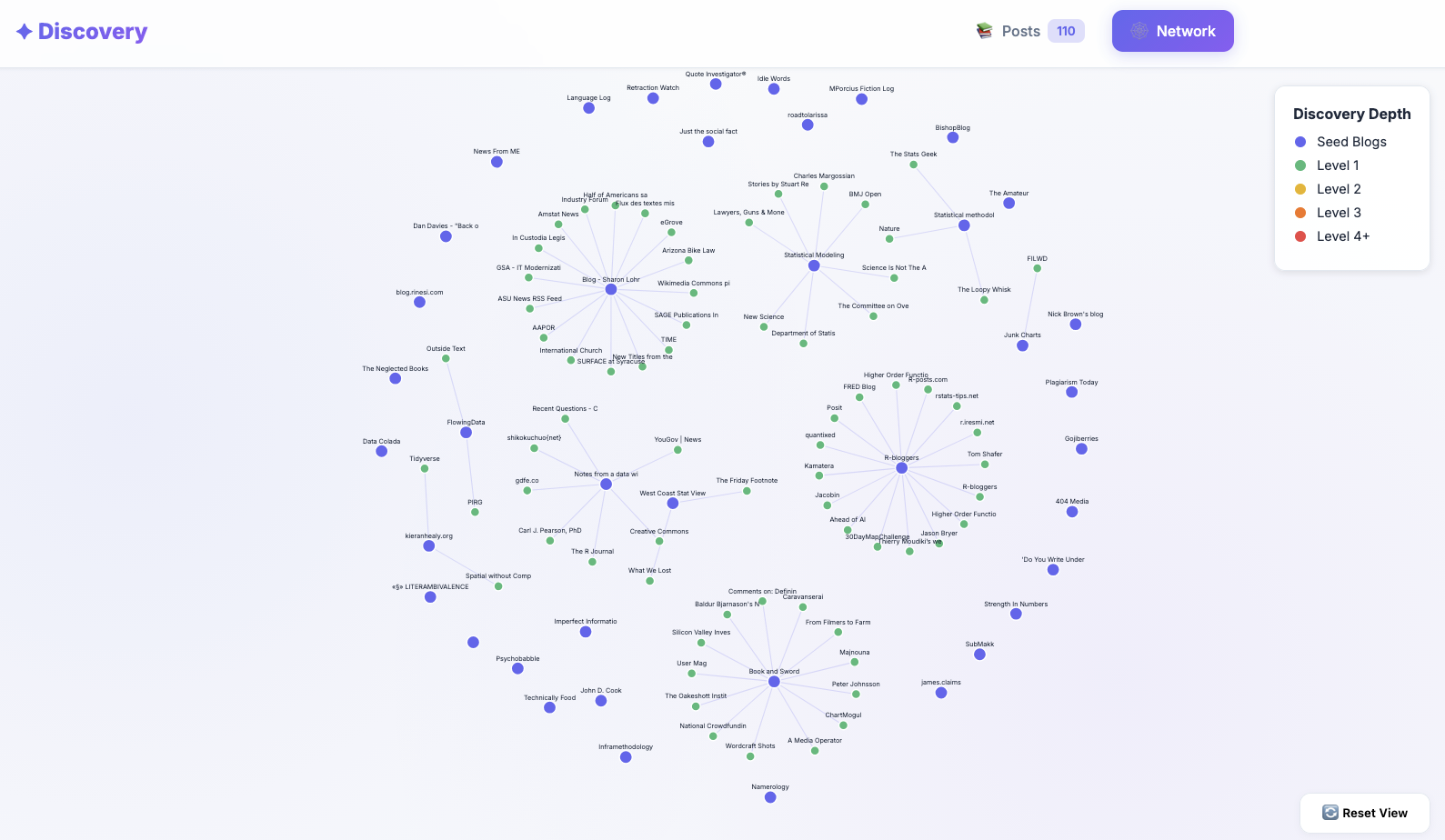
Task: Click the refresh icon inside Reset View
Action: click(x=1330, y=813)
